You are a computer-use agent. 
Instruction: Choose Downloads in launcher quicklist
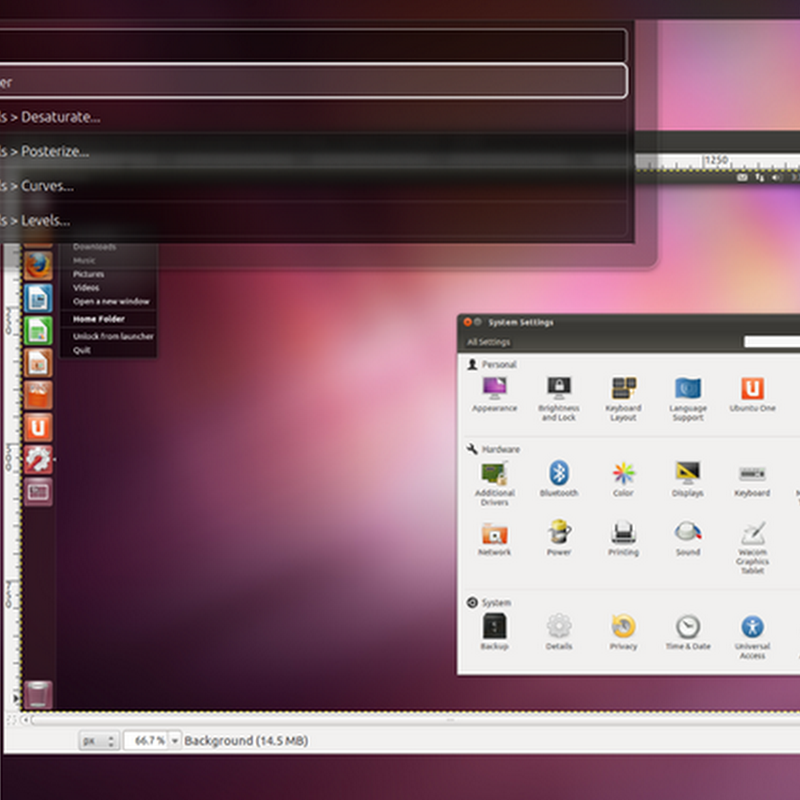94,247
